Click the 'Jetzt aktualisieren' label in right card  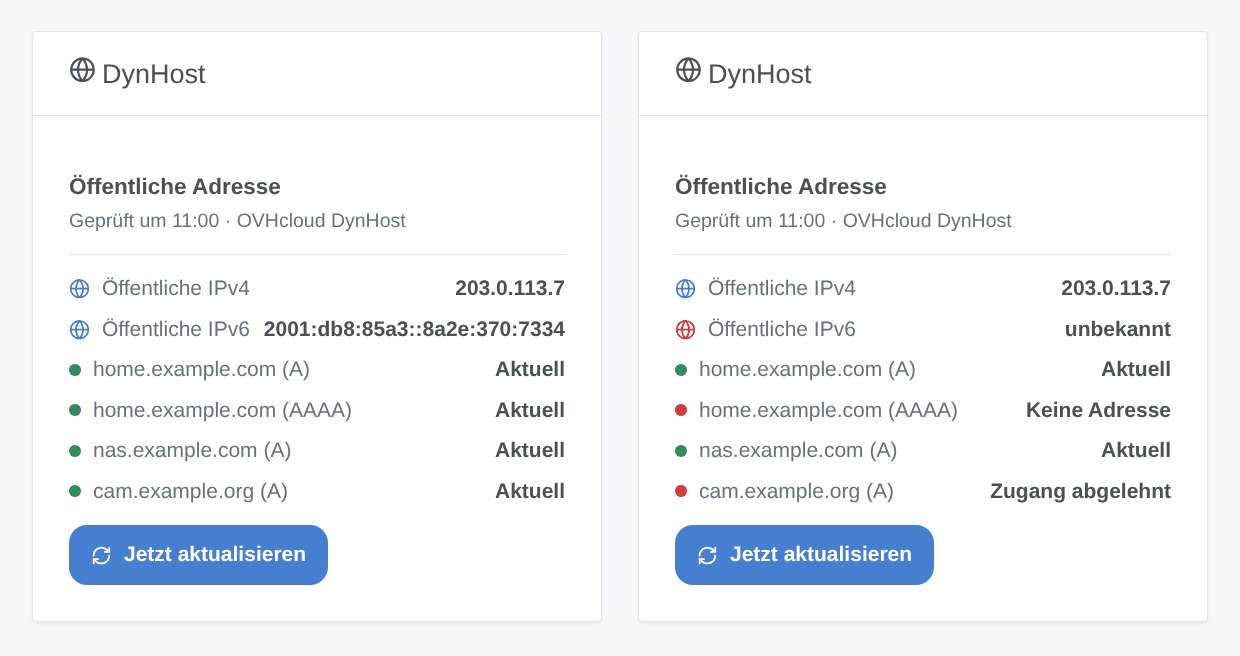821,554
